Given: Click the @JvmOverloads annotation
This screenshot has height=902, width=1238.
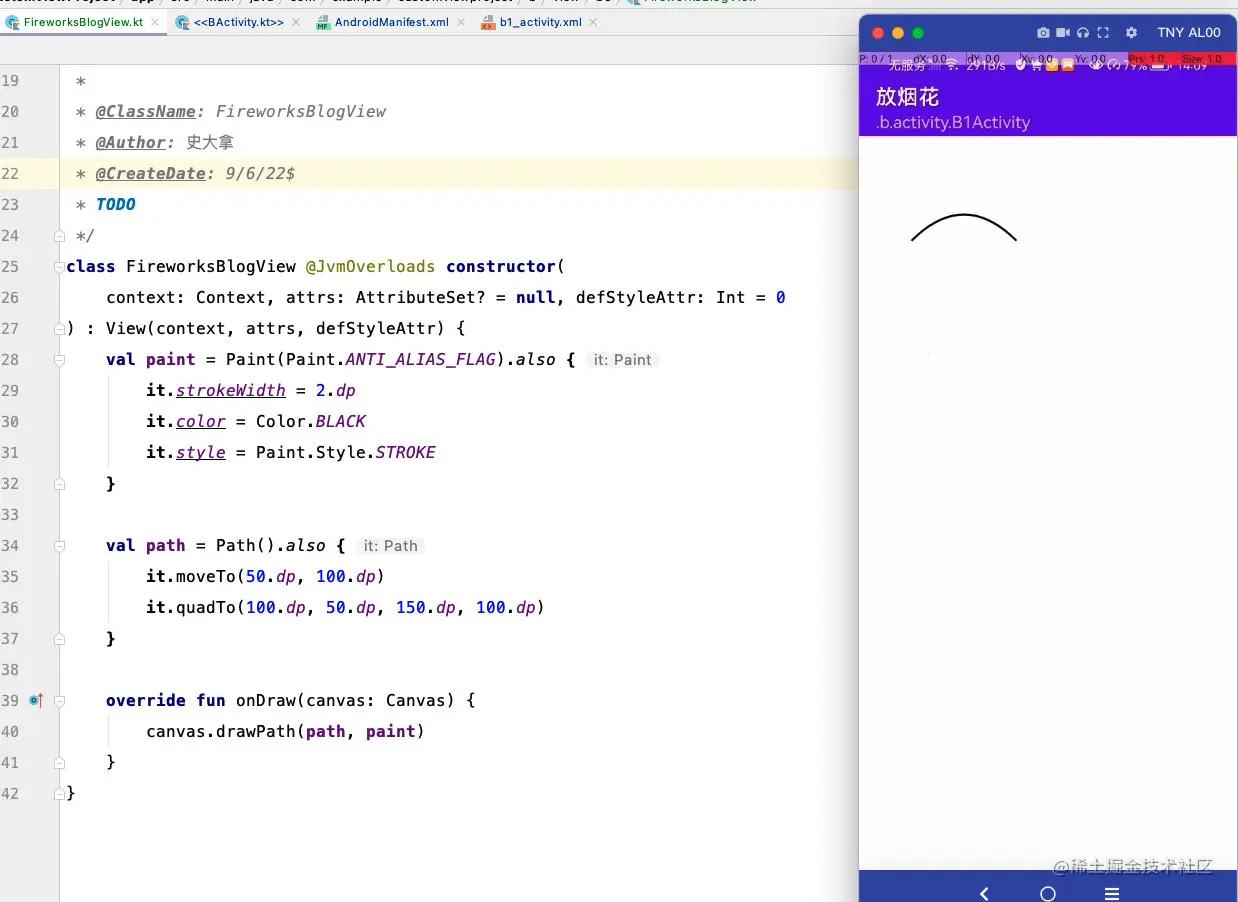Looking at the screenshot, I should pos(370,266).
